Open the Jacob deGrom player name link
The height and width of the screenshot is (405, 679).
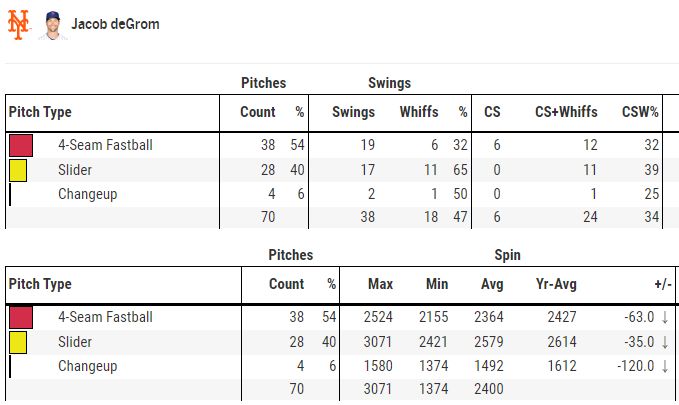point(115,24)
